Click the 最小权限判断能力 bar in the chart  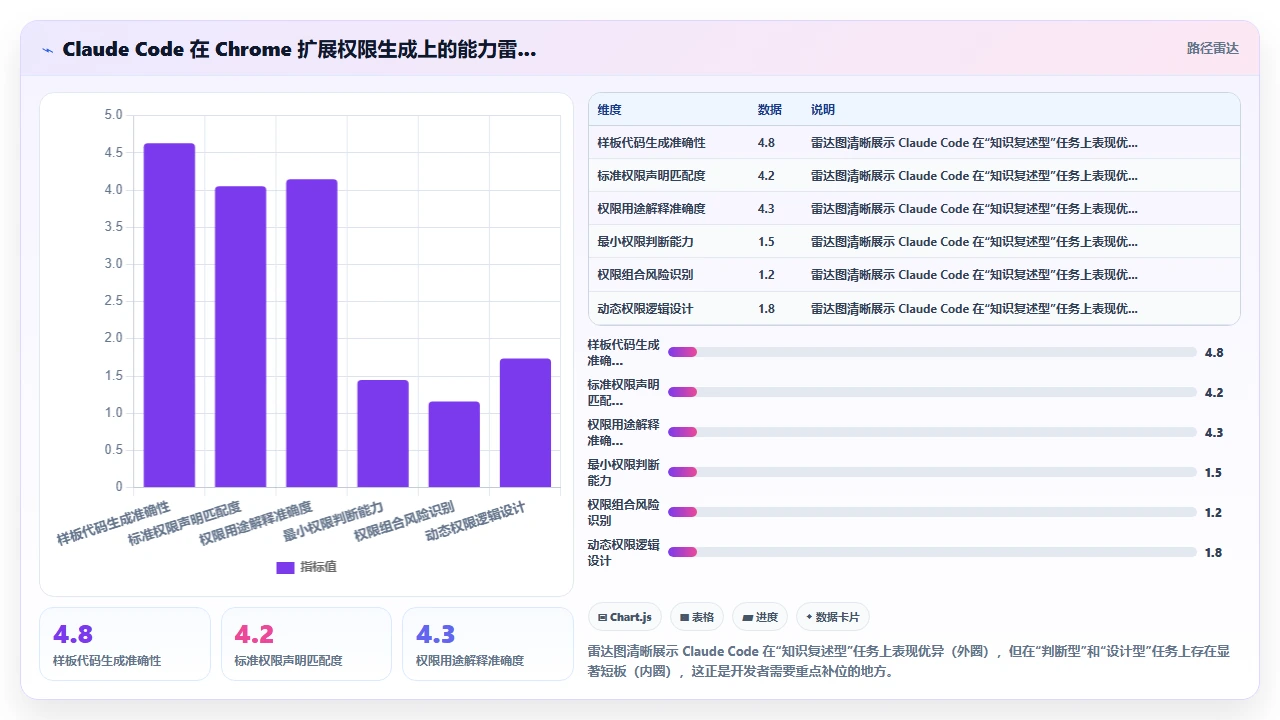[x=383, y=434]
